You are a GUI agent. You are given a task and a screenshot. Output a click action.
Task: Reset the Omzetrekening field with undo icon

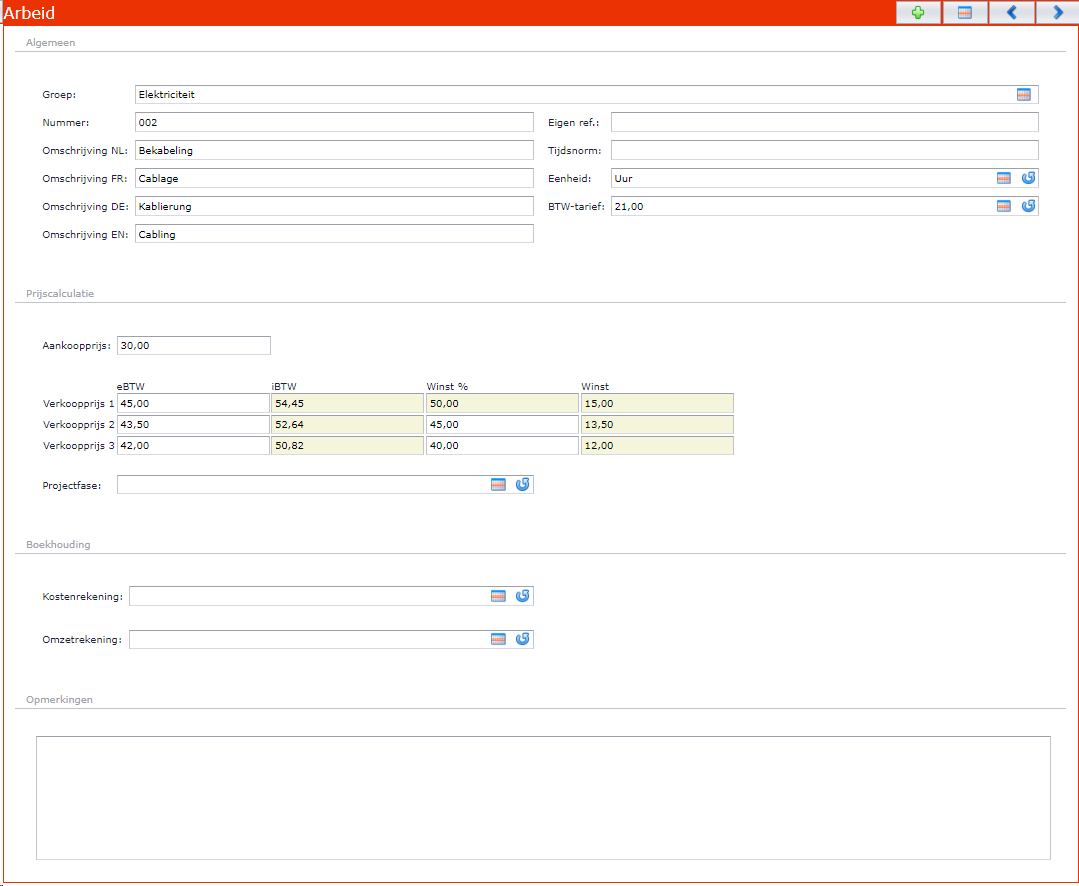(522, 639)
